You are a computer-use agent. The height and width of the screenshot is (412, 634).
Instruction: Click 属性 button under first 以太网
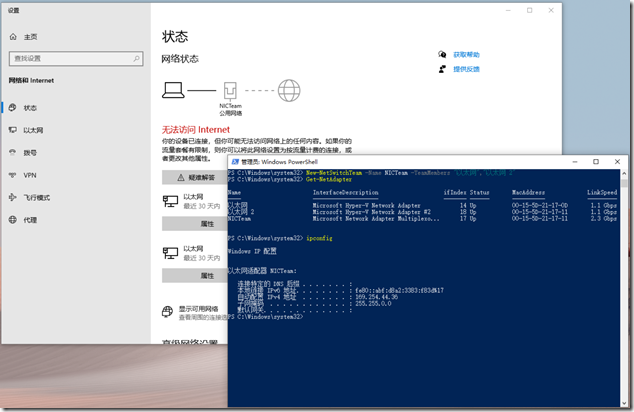point(196,224)
